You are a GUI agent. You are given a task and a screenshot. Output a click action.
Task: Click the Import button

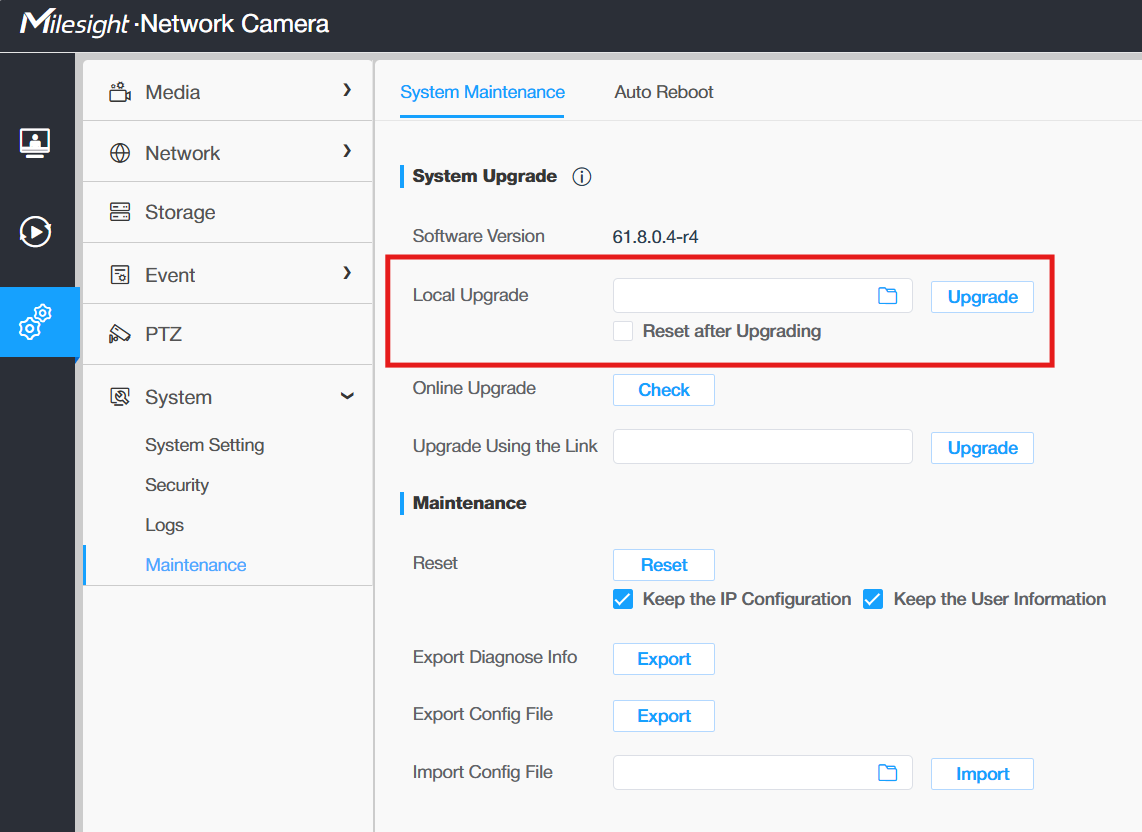pos(982,774)
